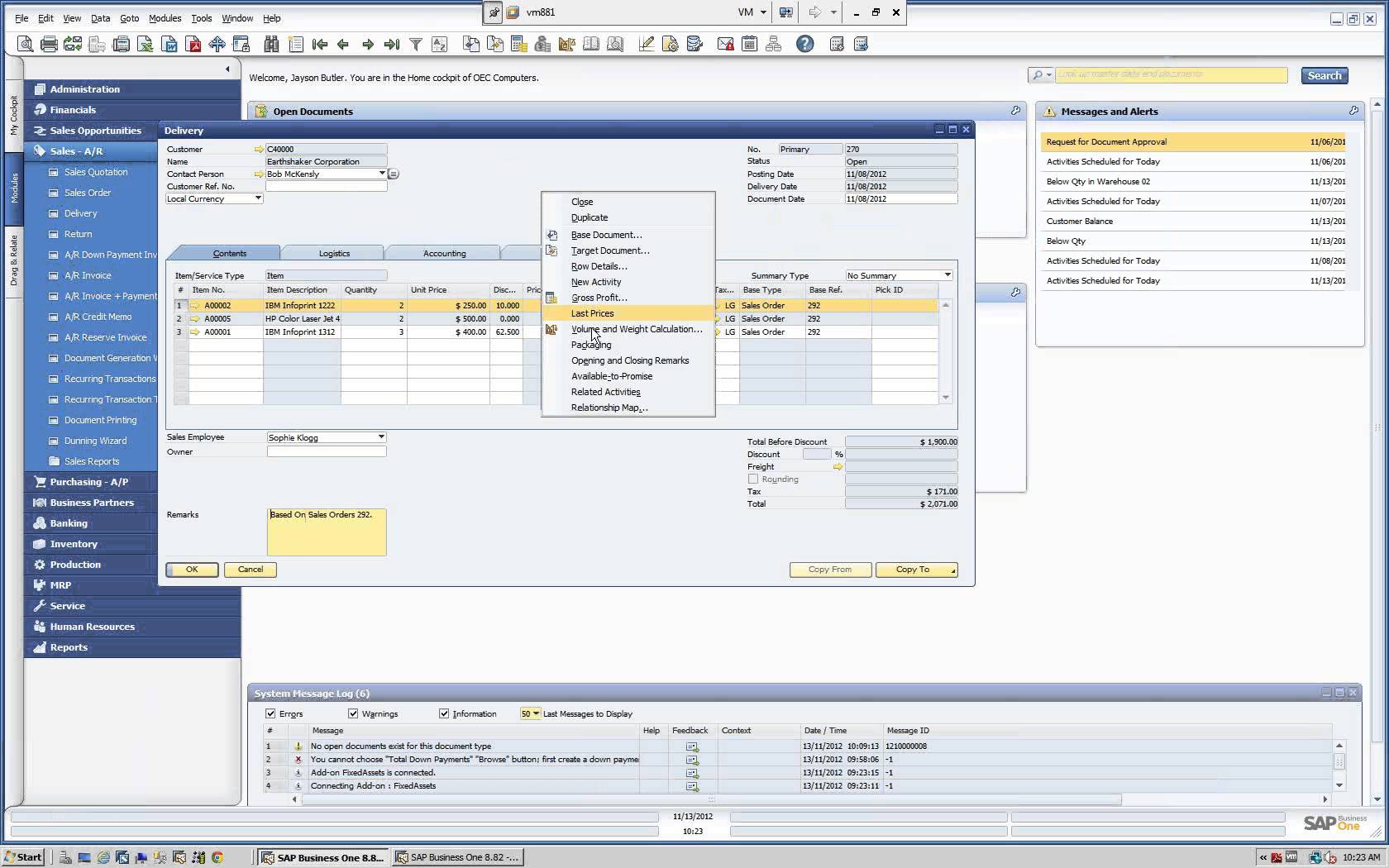This screenshot has height=868, width=1389.
Task: Uncheck the Errors checkbox
Action: 270,713
